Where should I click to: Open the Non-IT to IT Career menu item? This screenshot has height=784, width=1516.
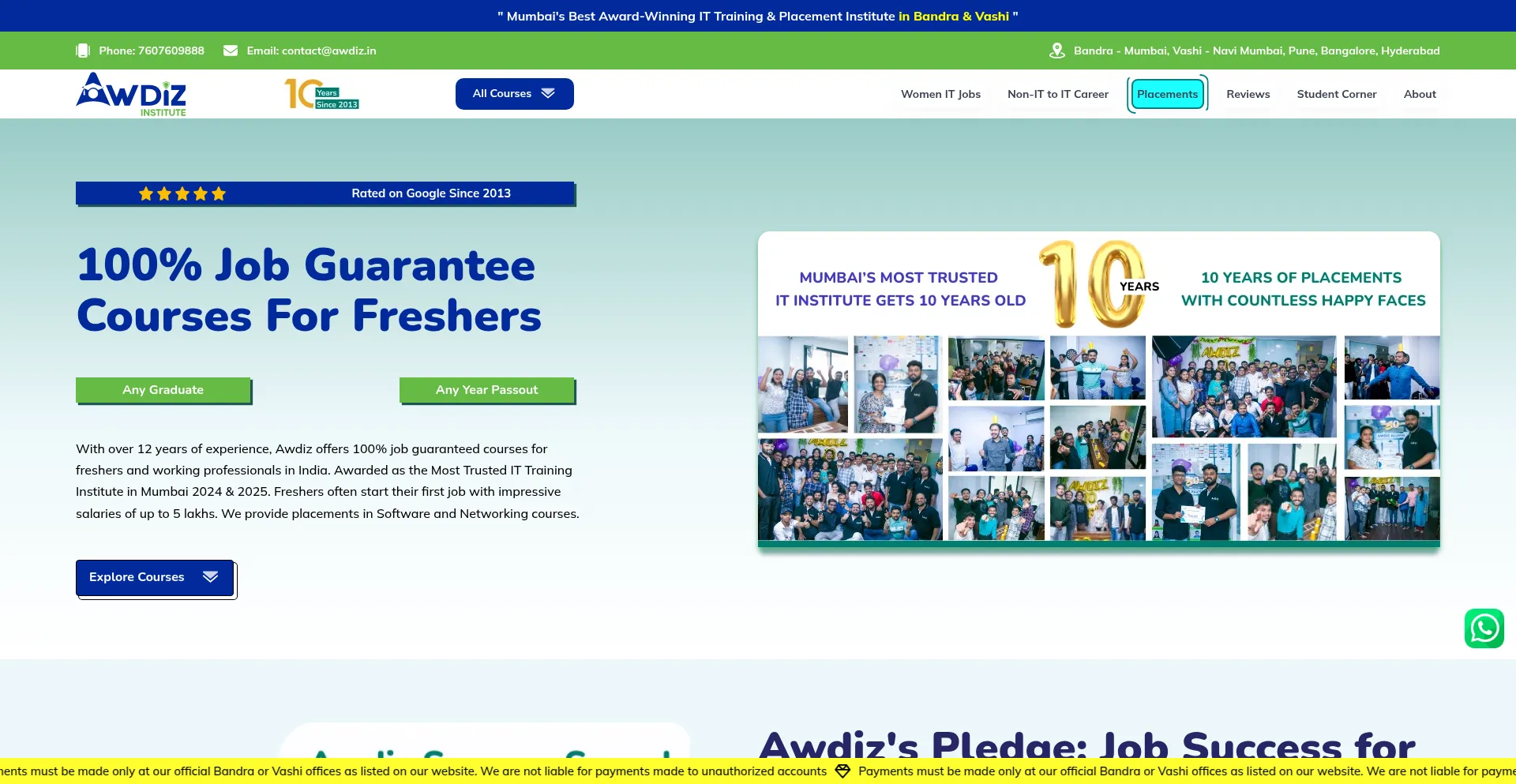click(1058, 94)
